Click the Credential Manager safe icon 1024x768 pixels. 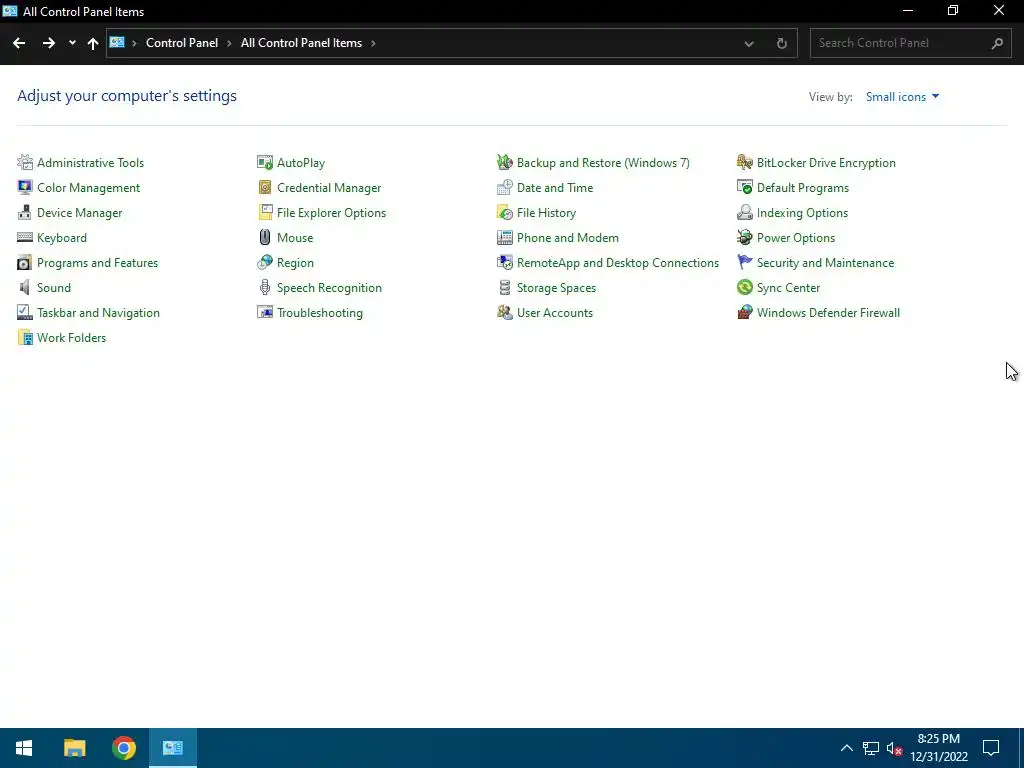[264, 187]
